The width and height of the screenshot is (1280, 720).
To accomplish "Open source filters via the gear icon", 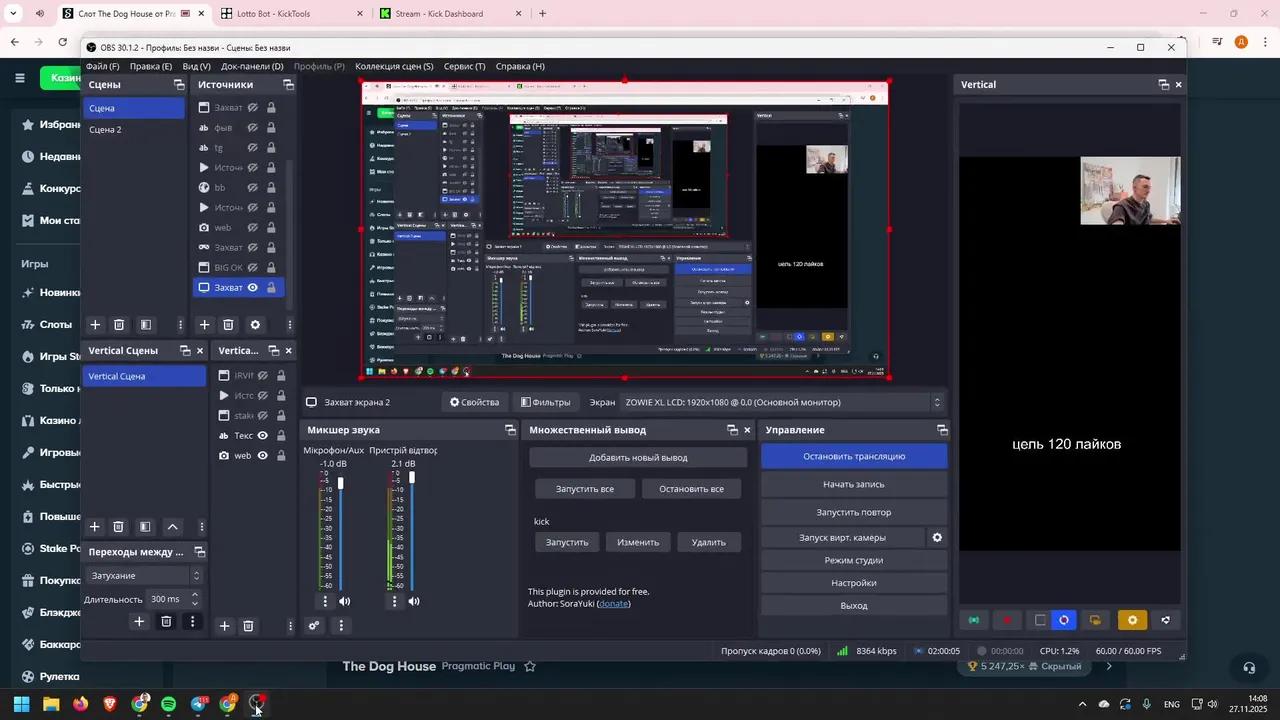I will click(x=255, y=324).
